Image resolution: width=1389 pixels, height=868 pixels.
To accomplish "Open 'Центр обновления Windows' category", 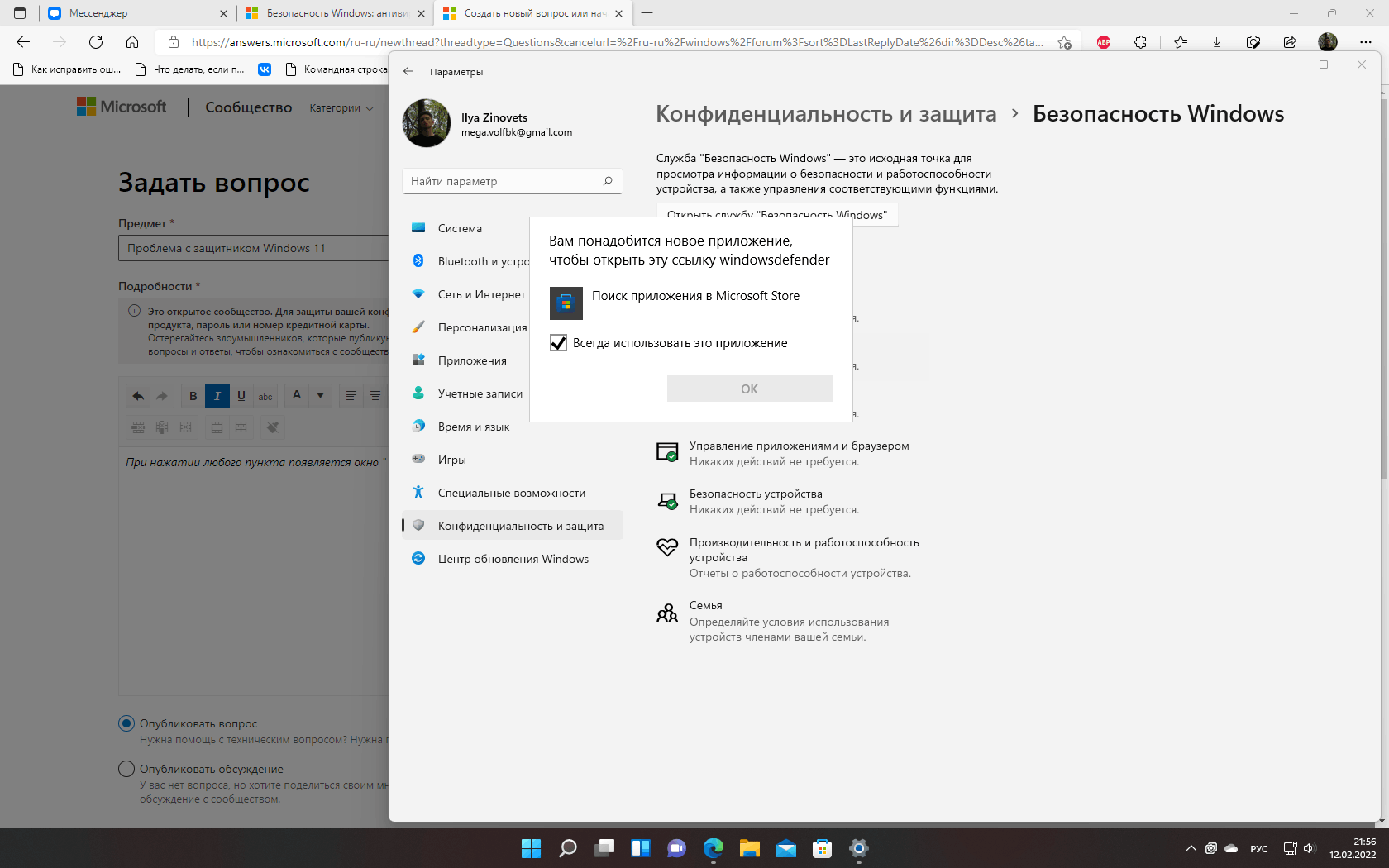I will pos(512,559).
